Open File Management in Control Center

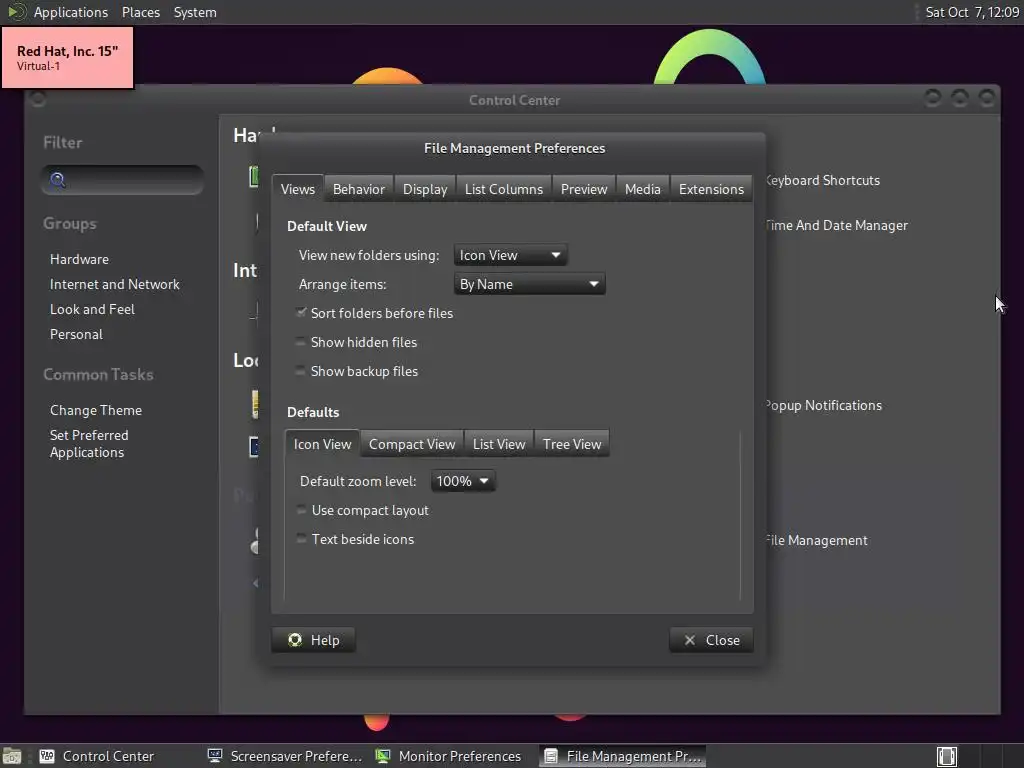coord(816,540)
